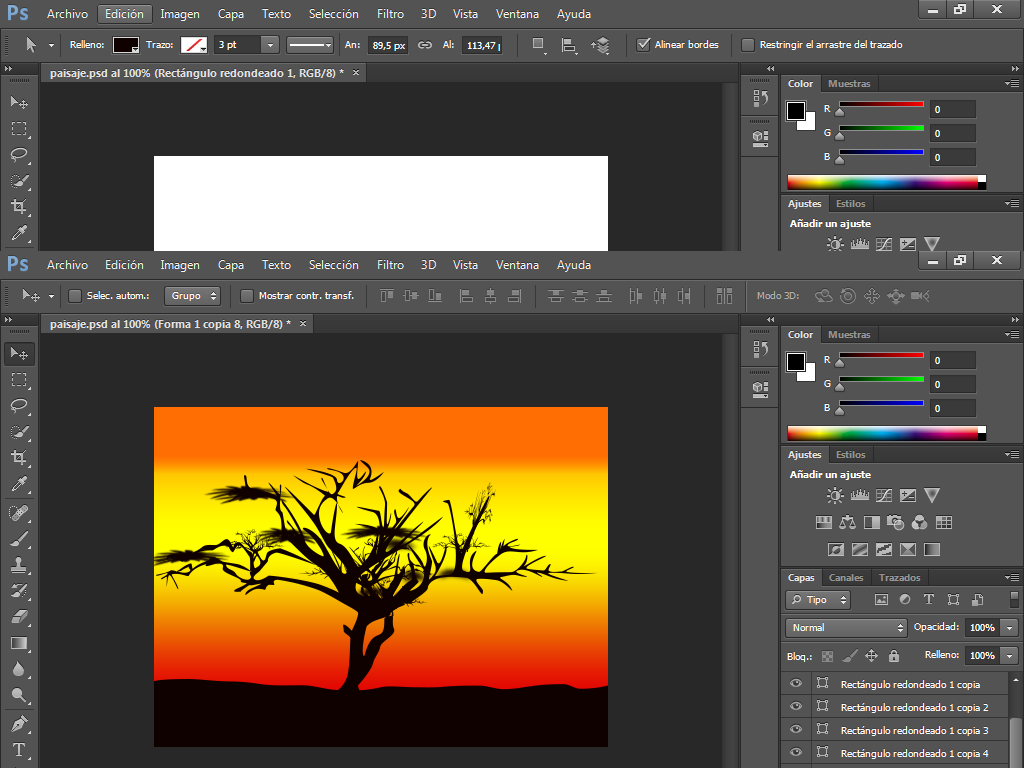Hide the Rectángulo redondeado 1 copia 4 layer
The width and height of the screenshot is (1024, 768).
(795, 752)
